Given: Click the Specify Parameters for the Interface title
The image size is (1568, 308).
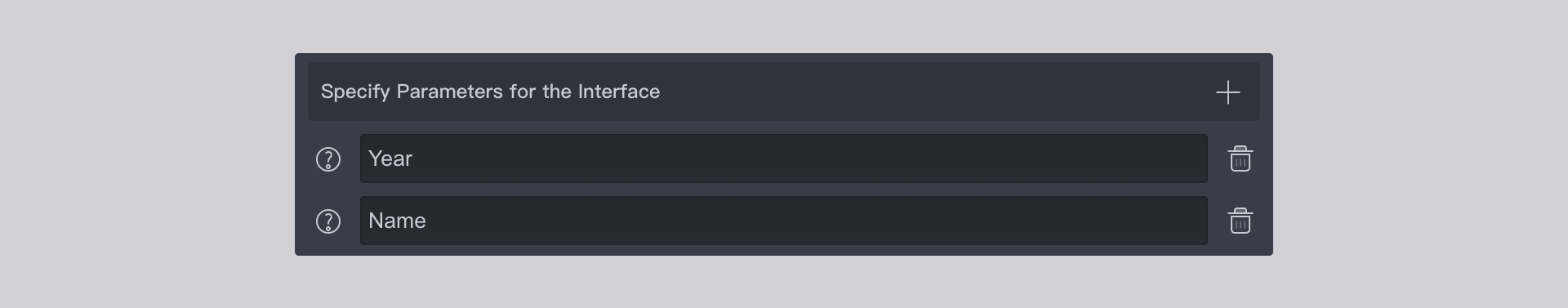Looking at the screenshot, I should click(490, 92).
